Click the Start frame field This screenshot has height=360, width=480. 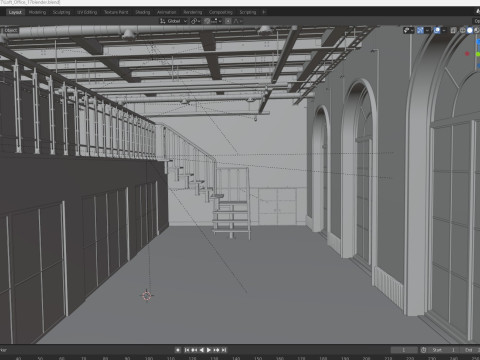coord(444,350)
